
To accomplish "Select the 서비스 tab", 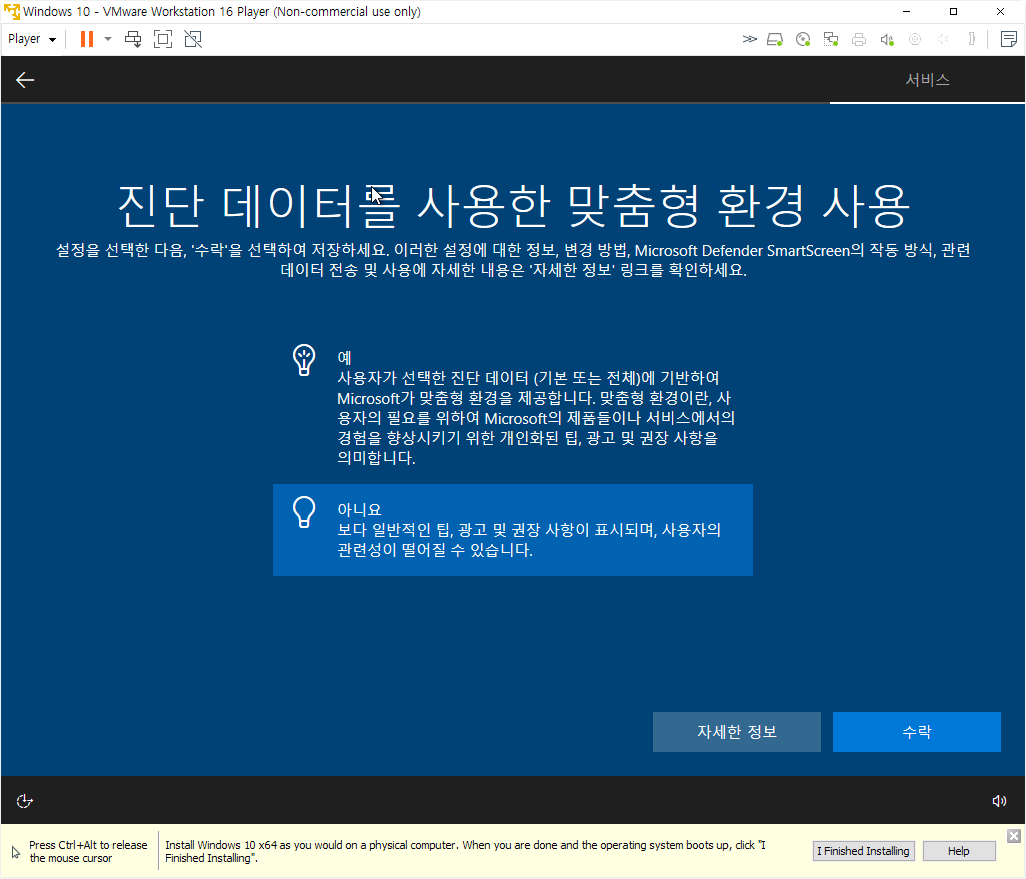I will 927,80.
